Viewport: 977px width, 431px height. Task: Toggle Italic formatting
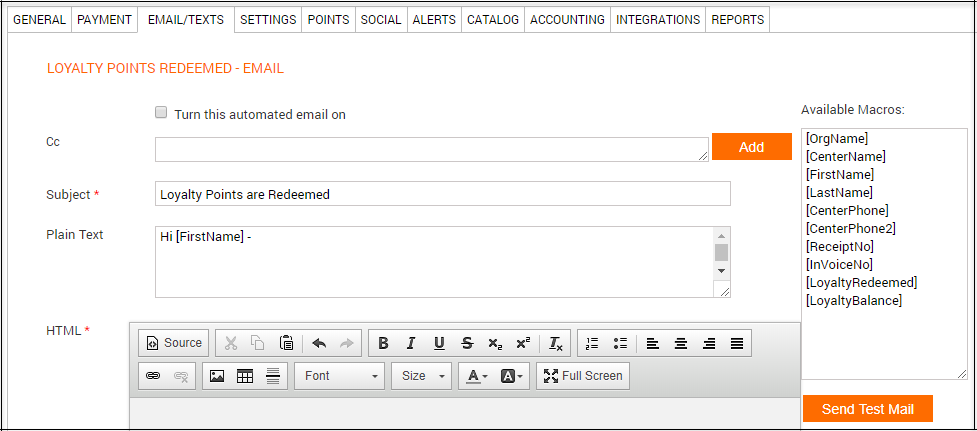point(411,343)
